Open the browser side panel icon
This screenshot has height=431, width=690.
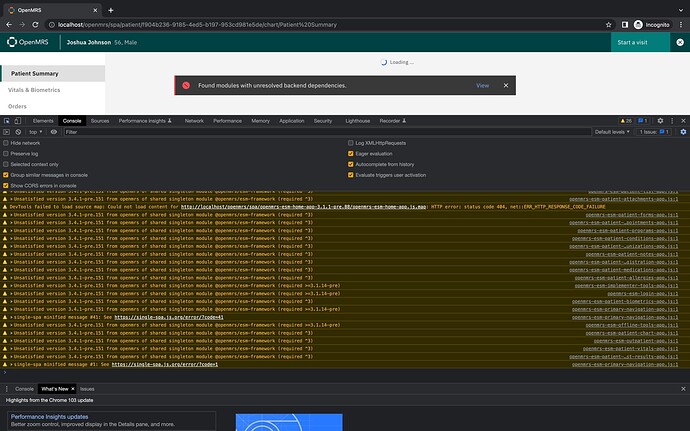click(624, 25)
